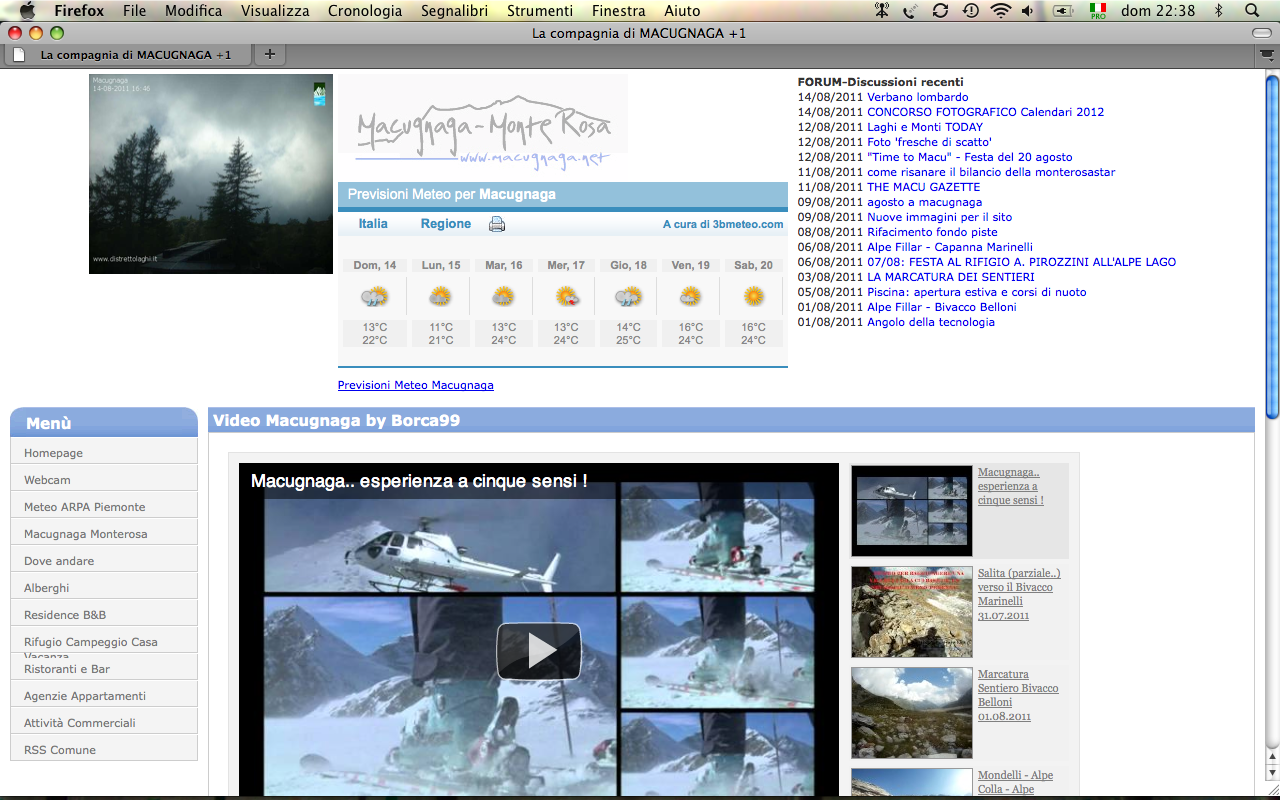Screen dimensions: 1280x800
Task: Open the Aiuto menu
Action: pyautogui.click(x=682, y=11)
